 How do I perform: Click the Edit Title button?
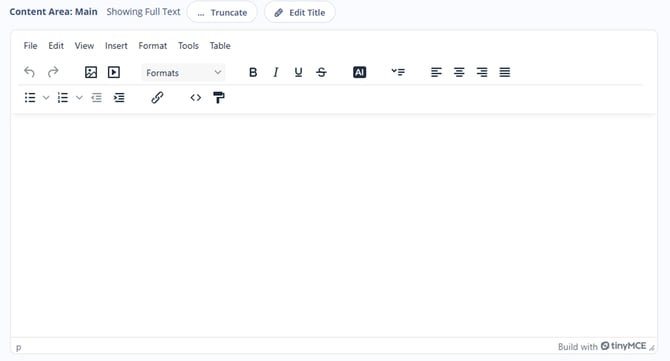(x=300, y=12)
